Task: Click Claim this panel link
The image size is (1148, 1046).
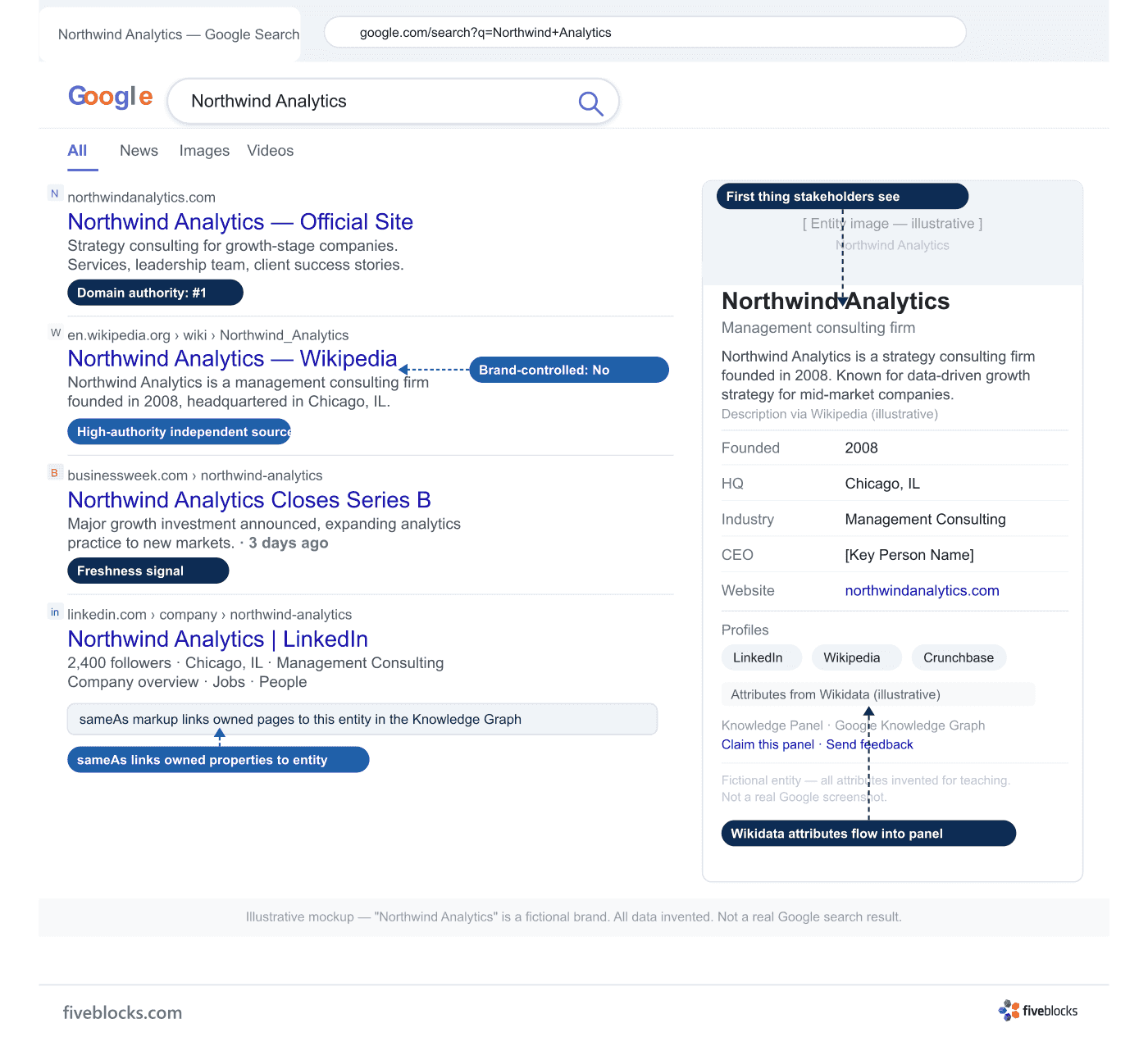Action: coord(768,744)
